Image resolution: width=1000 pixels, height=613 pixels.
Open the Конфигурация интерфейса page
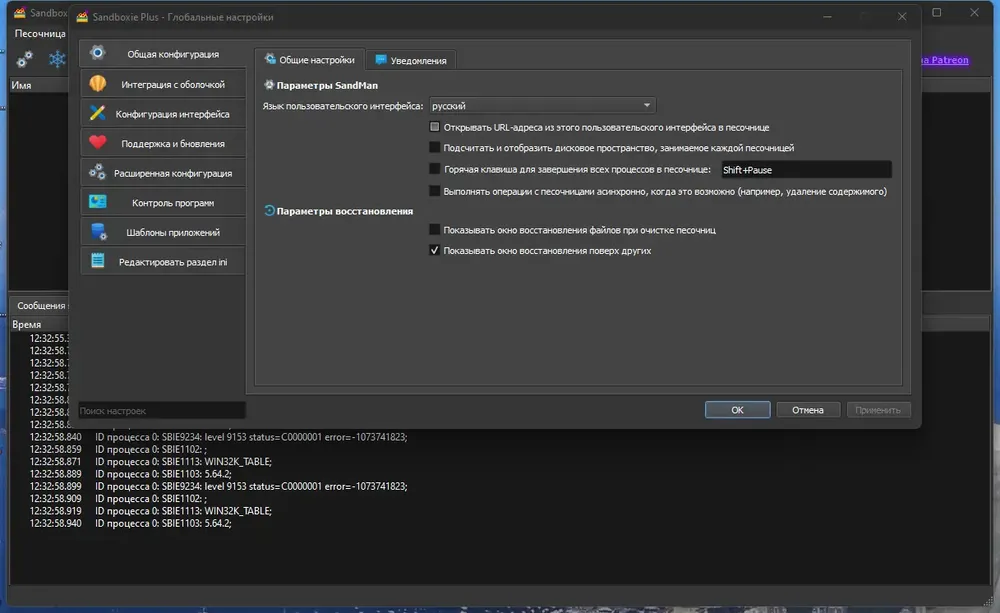tap(163, 114)
